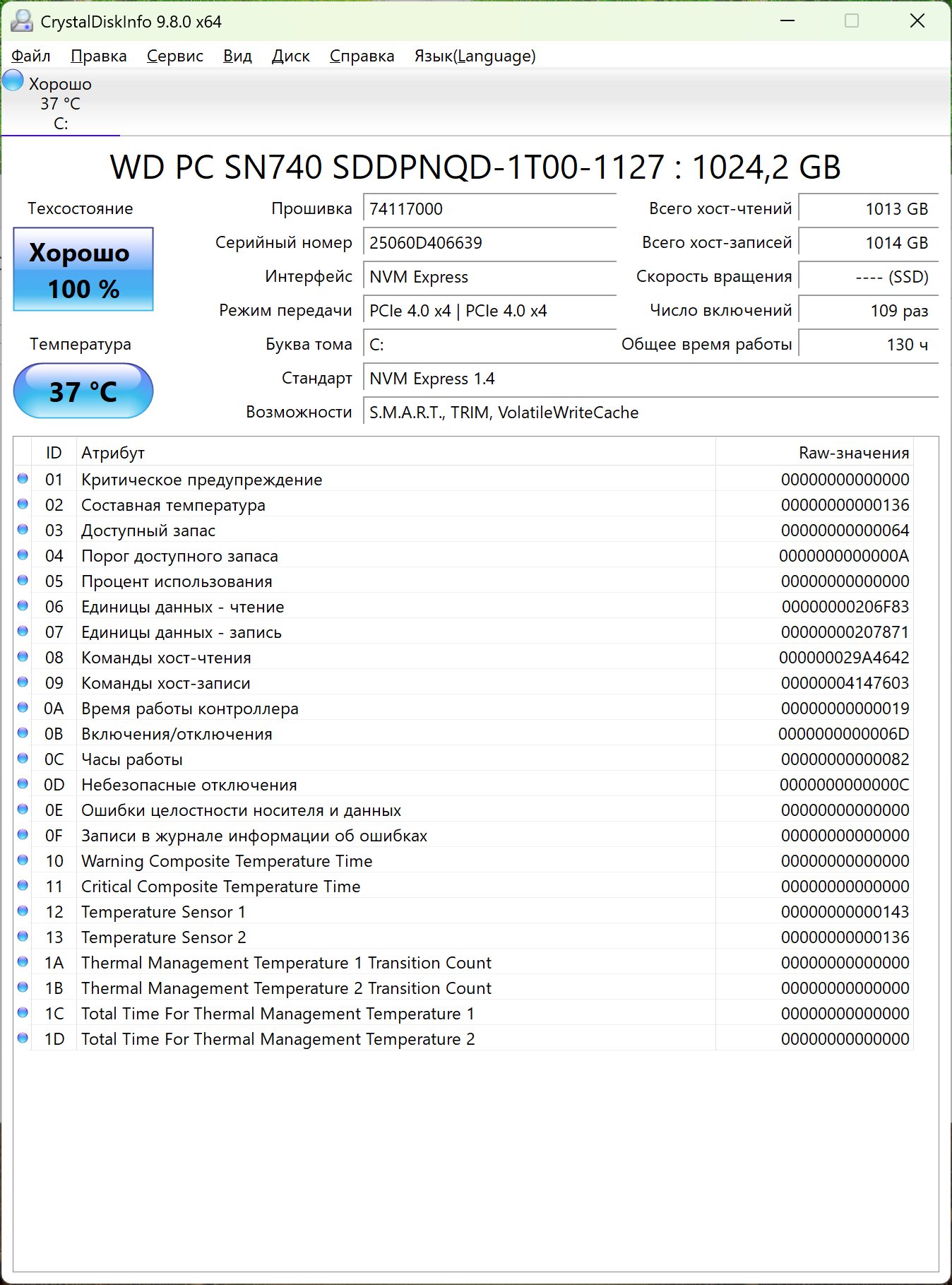The height and width of the screenshot is (1285, 952).
Task: Click the Режим передачи field PCIe 4.0 x4
Action: pos(489,311)
